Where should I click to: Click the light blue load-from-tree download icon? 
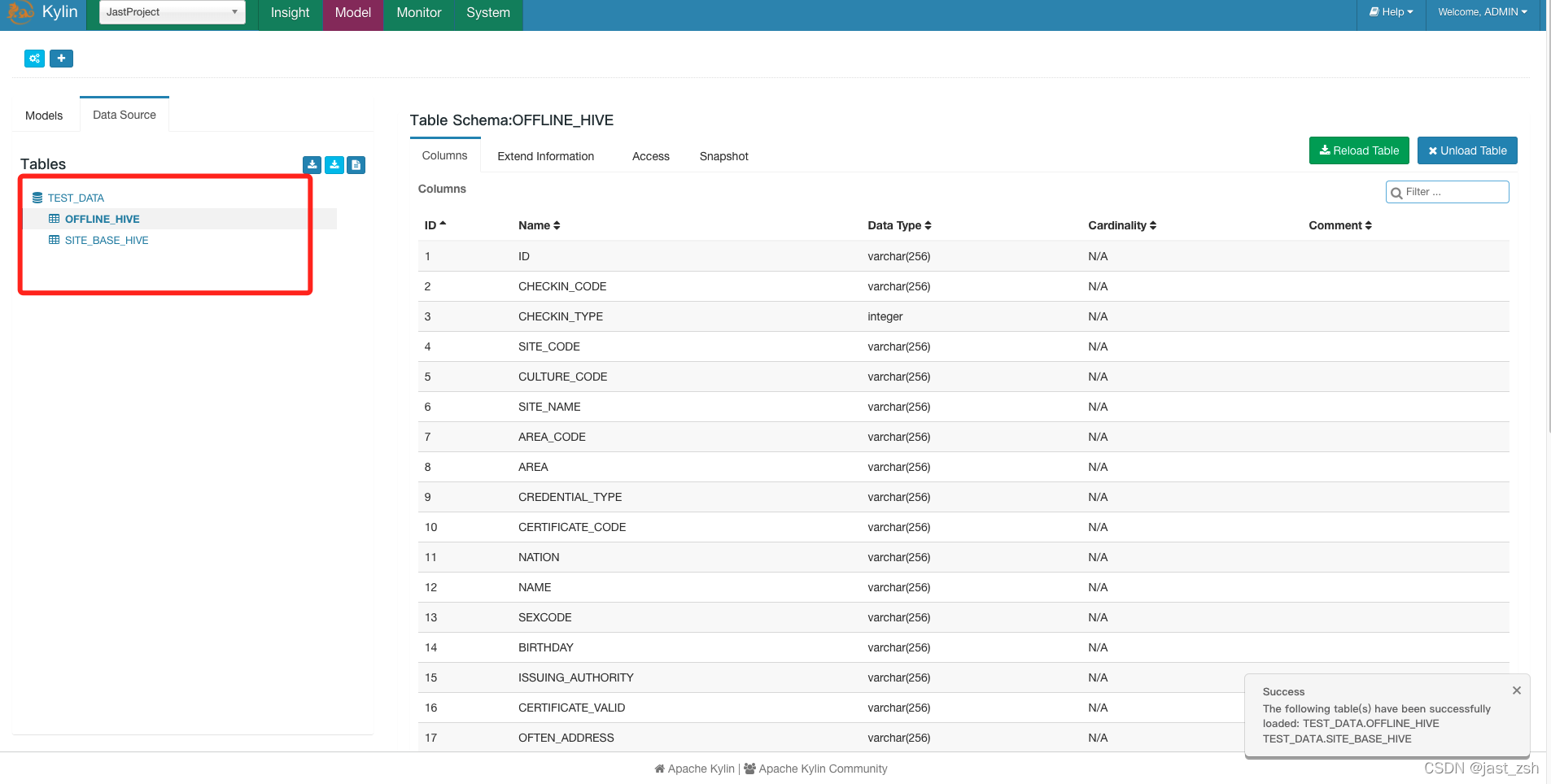(x=334, y=165)
